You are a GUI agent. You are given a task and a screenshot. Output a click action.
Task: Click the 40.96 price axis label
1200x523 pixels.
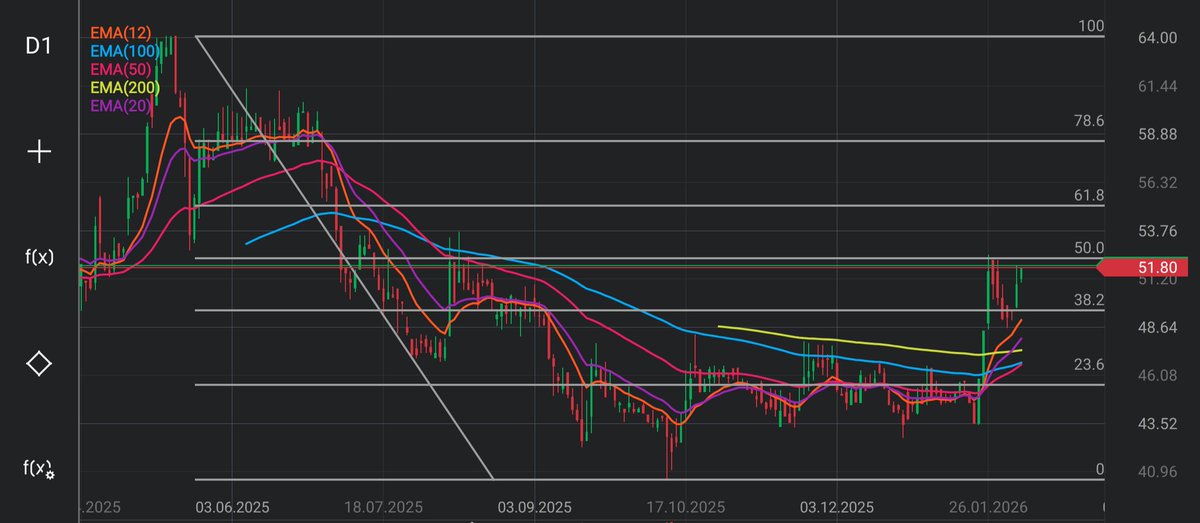(x=1157, y=471)
